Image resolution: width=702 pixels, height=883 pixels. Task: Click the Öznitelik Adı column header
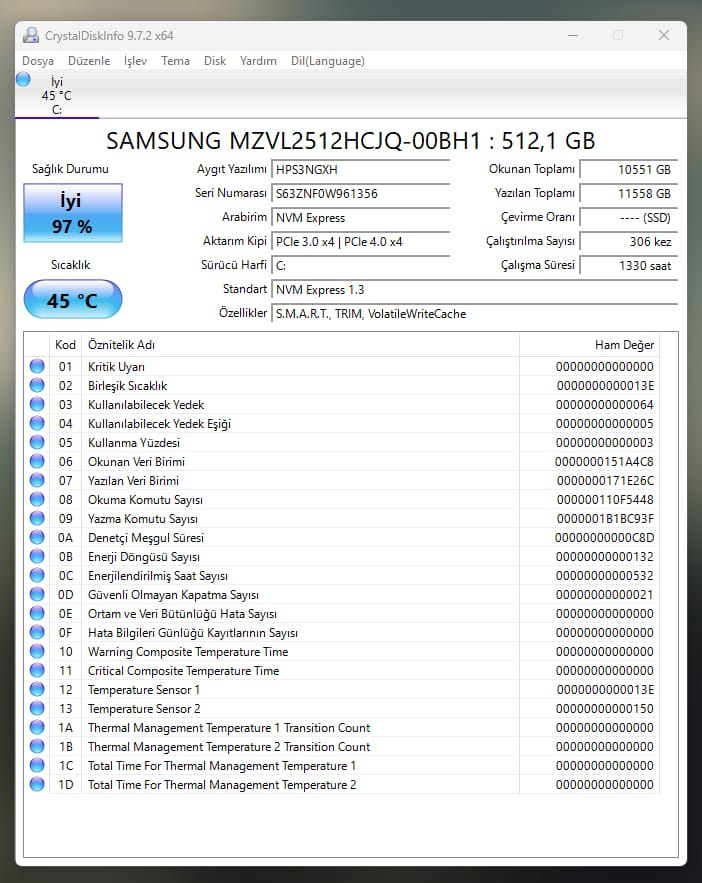click(x=300, y=345)
